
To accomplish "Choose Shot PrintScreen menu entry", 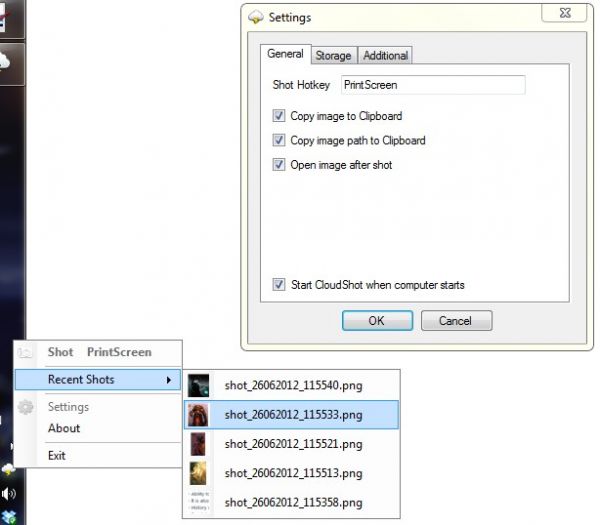I will tap(98, 352).
